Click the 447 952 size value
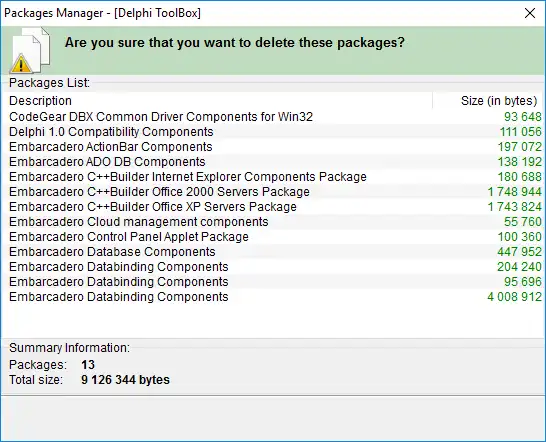This screenshot has height=442, width=546. point(520,251)
